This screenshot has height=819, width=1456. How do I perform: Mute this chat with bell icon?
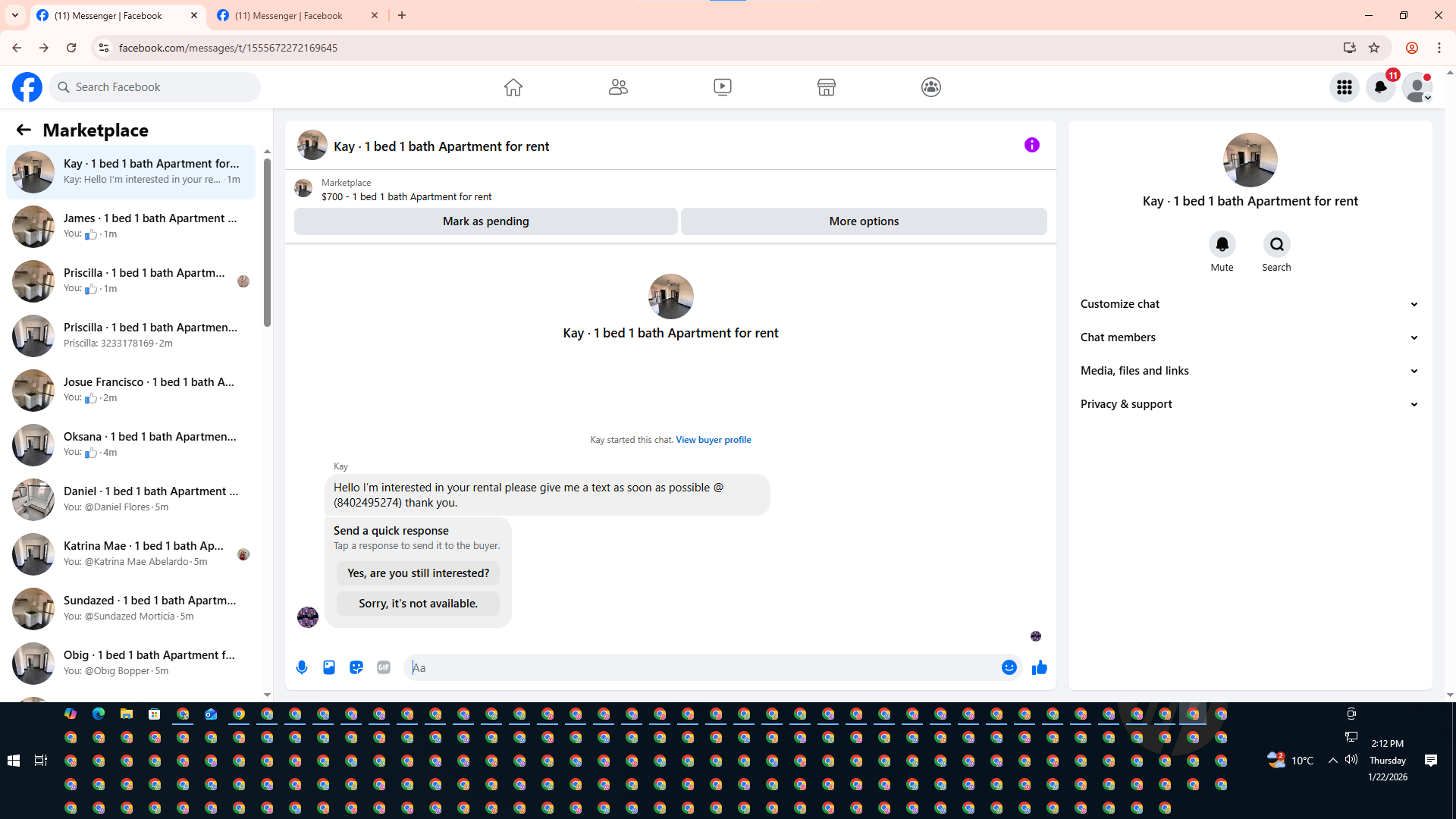pyautogui.click(x=1222, y=244)
